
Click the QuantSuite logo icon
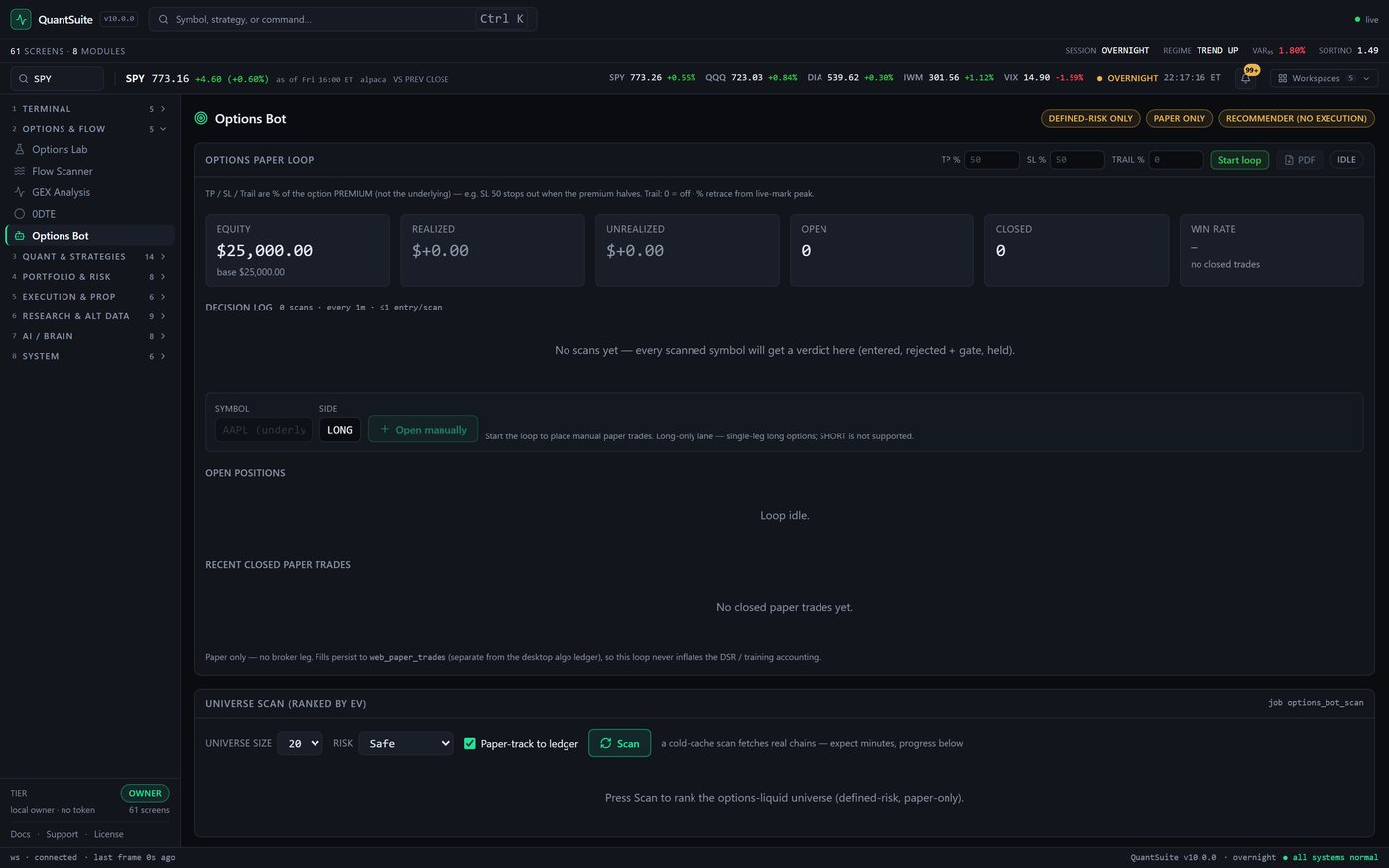(x=21, y=19)
